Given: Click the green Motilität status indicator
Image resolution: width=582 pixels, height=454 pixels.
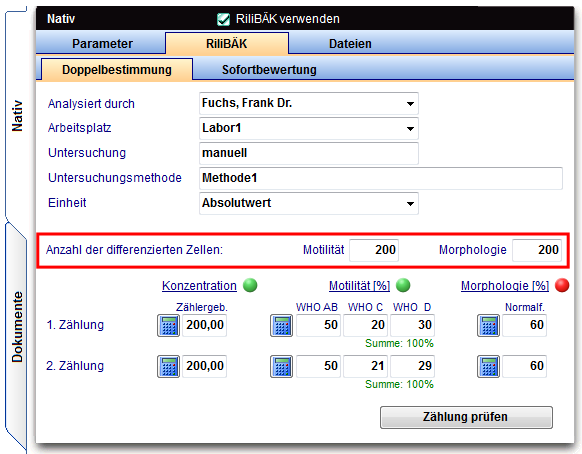Looking at the screenshot, I should coord(403,285).
